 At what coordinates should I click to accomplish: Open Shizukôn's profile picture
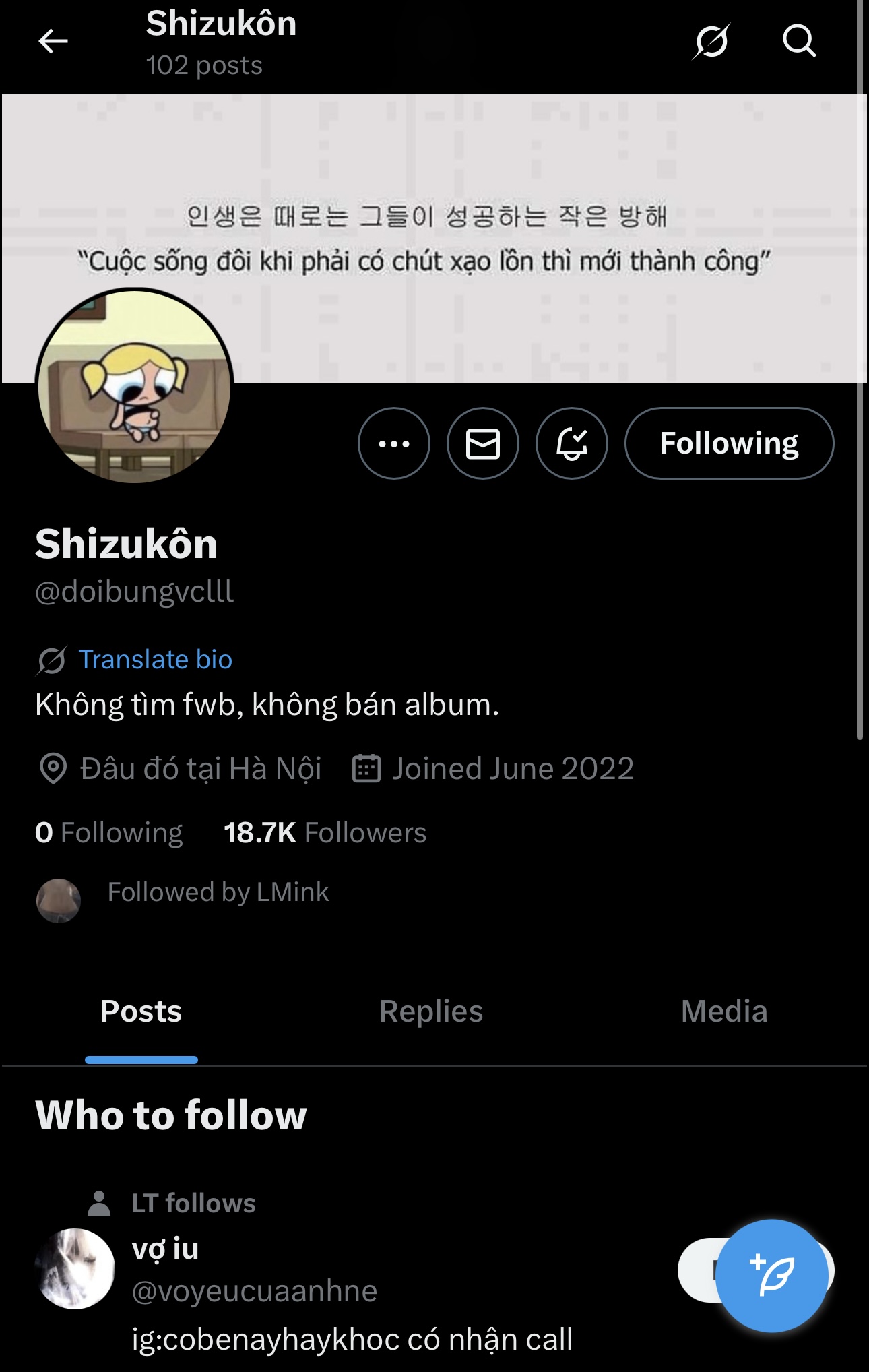135,386
